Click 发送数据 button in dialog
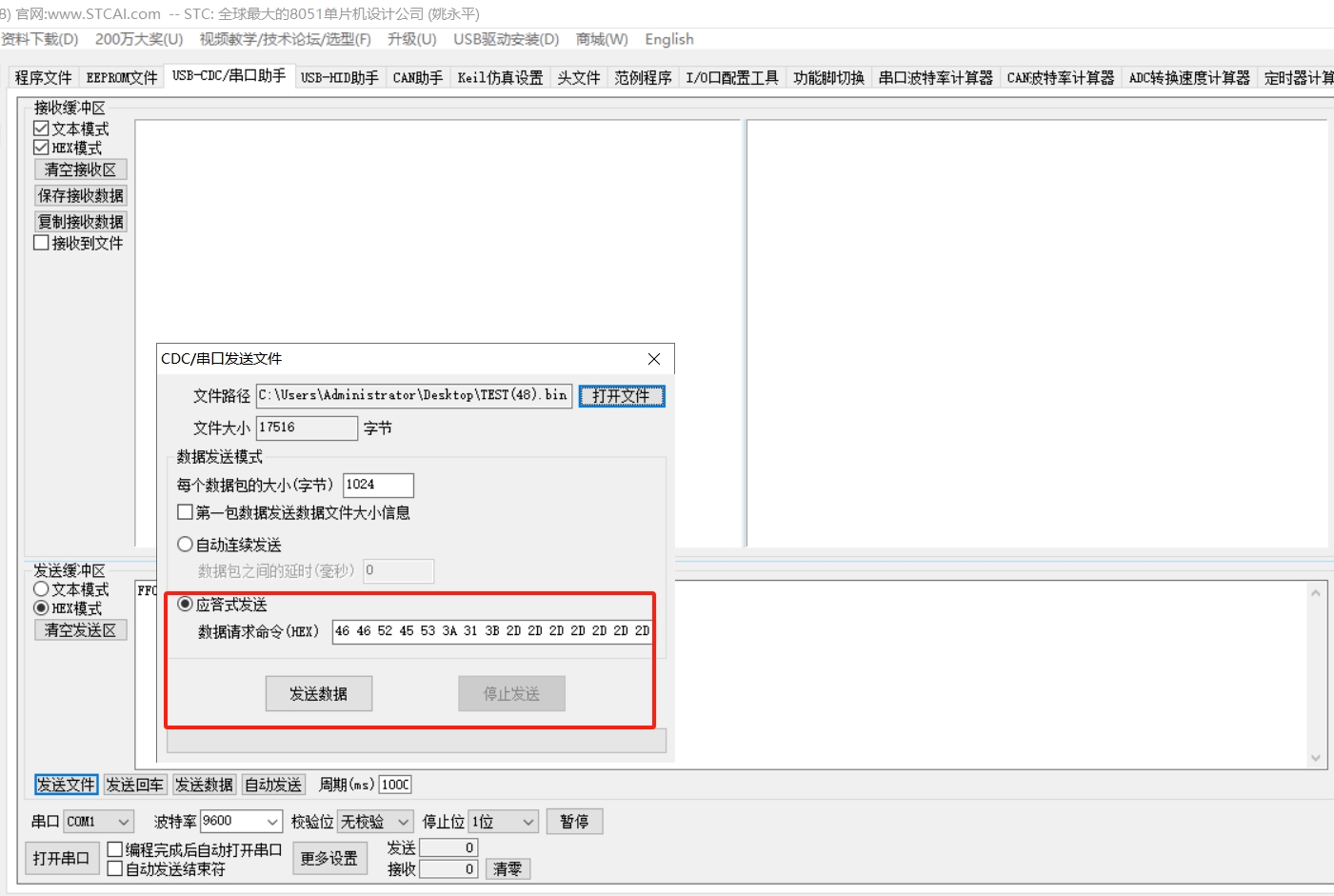1334x896 pixels. pos(319,693)
